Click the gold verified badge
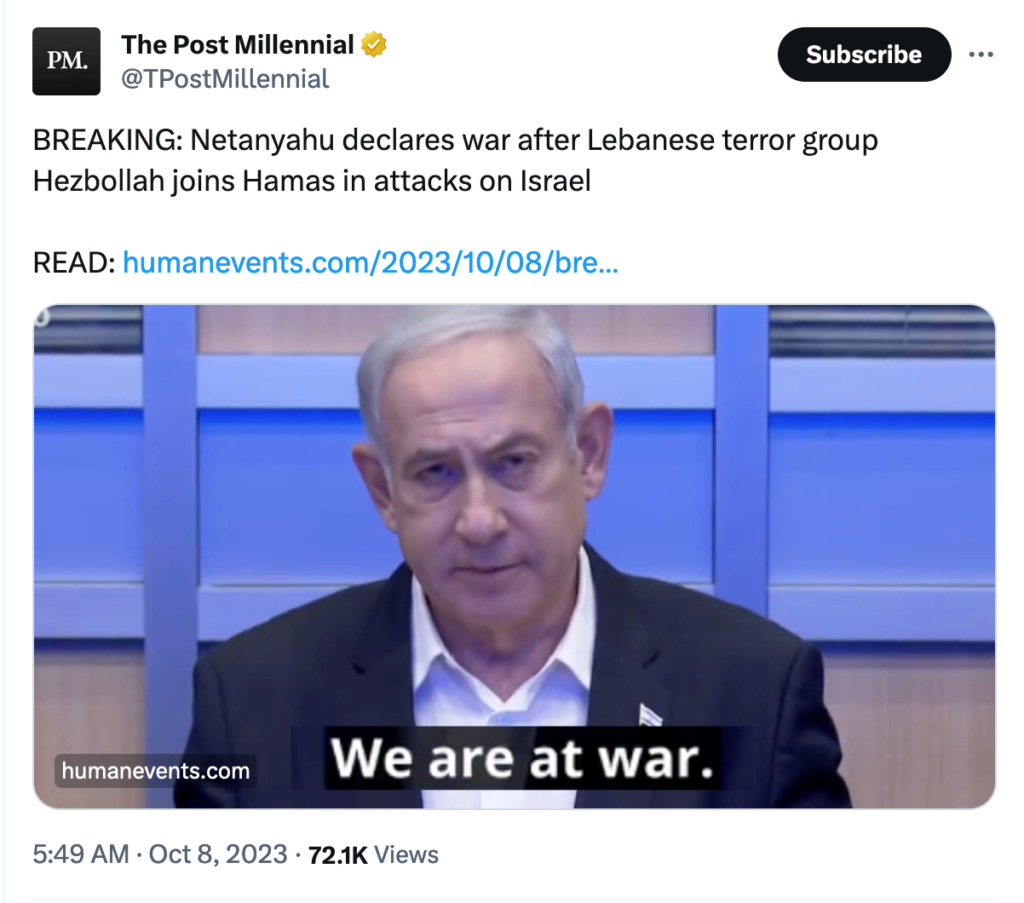 (374, 44)
